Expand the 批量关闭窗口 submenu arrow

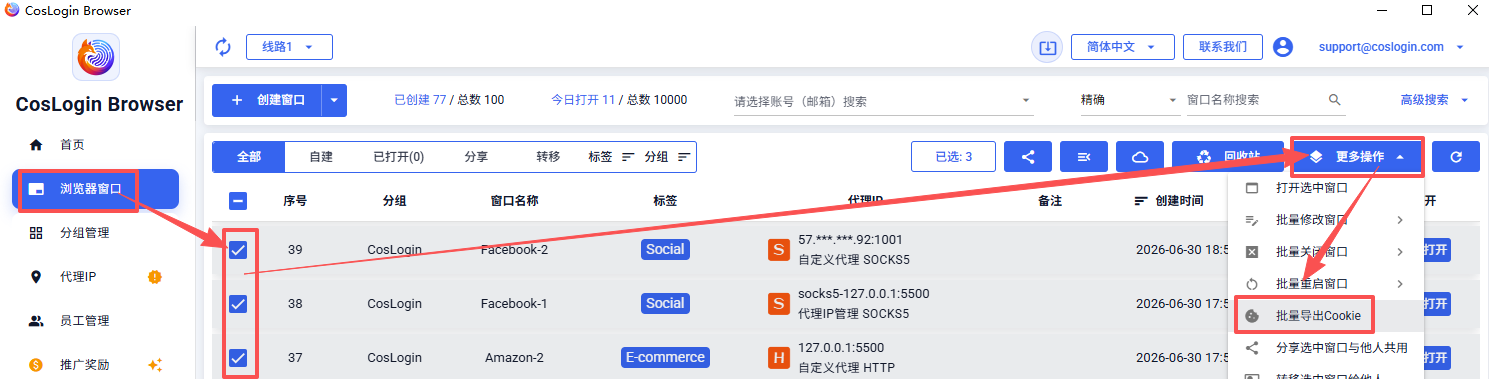1399,252
